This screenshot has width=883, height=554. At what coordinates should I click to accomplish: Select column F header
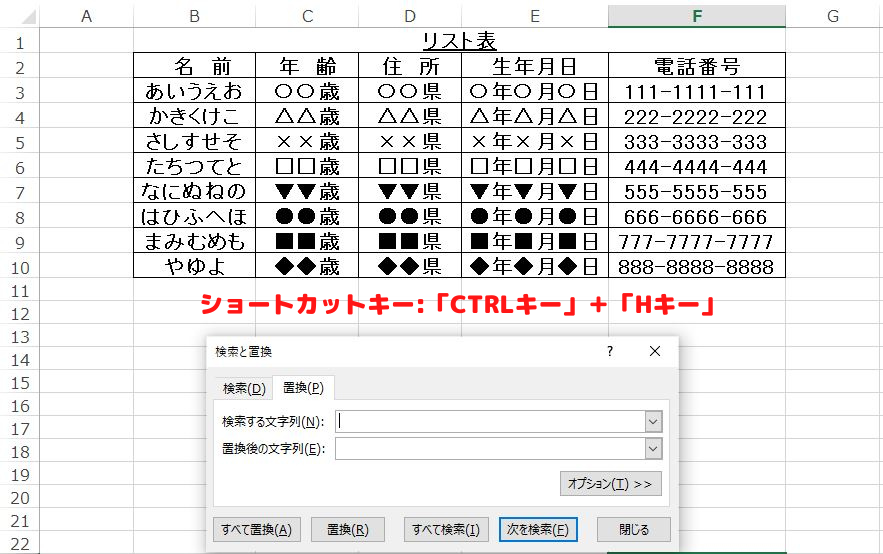pyautogui.click(x=696, y=16)
